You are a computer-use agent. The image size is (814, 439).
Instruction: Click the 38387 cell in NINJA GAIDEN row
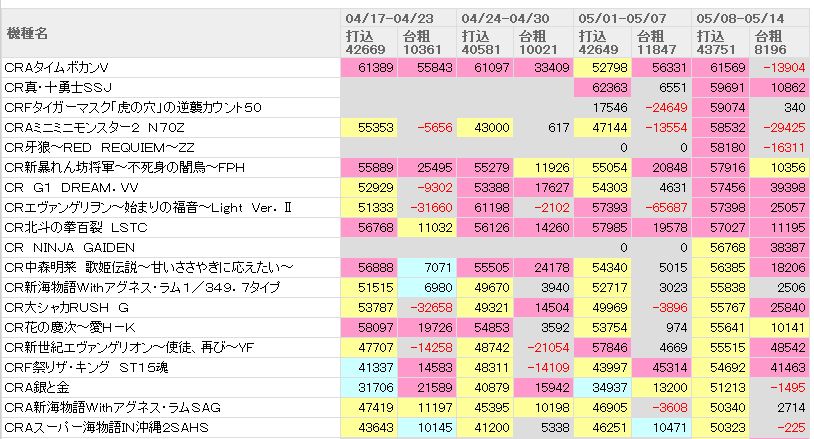click(780, 248)
